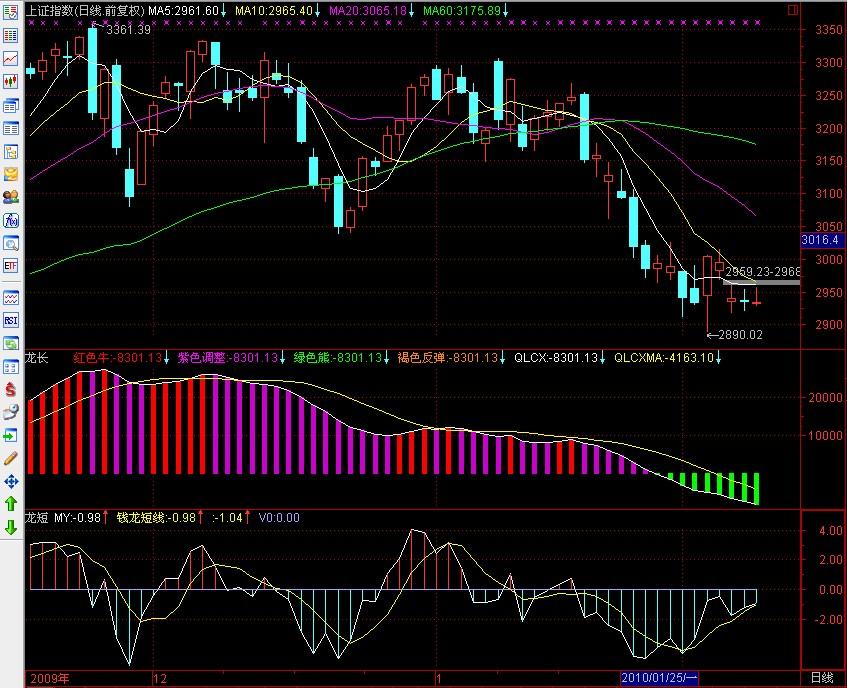
Task: Click the two-people users icon in sidebar
Action: tap(11, 197)
